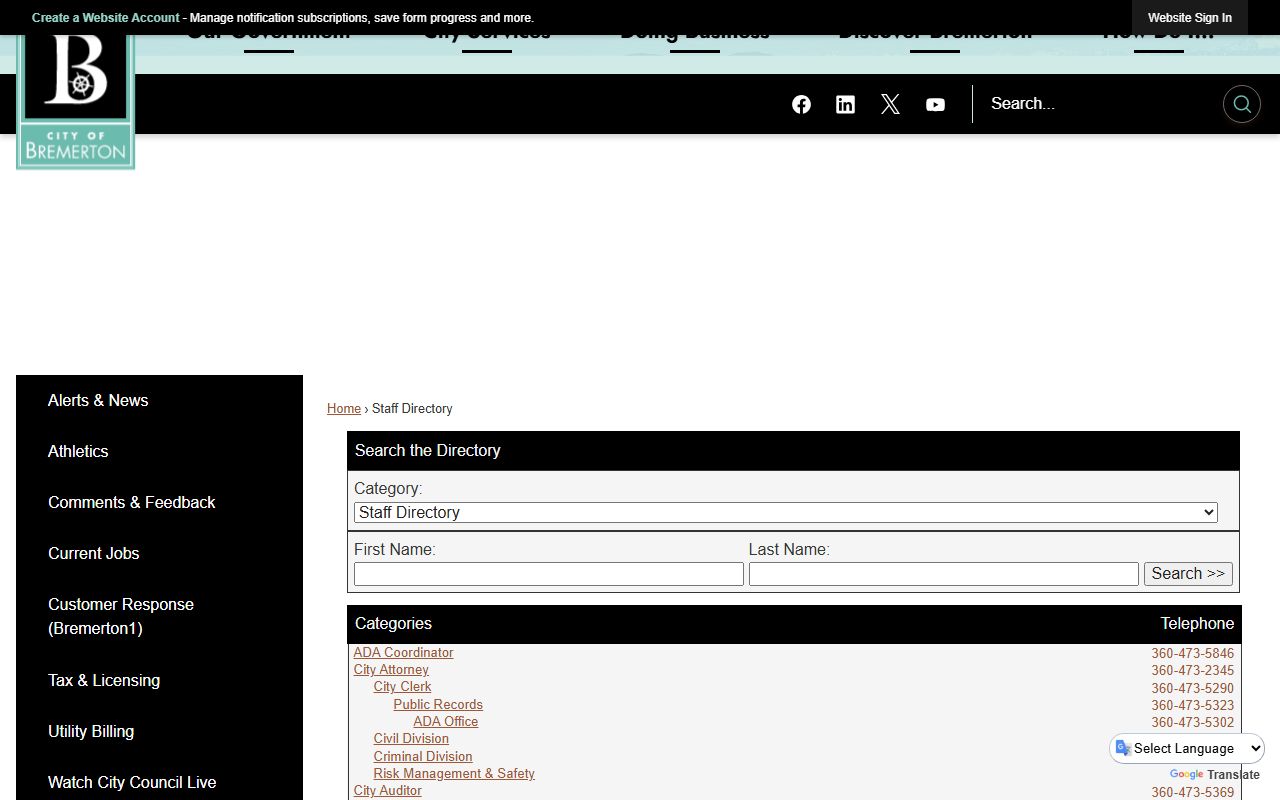Click phone number 360-473-5369
The width and height of the screenshot is (1280, 800).
coord(1192,793)
